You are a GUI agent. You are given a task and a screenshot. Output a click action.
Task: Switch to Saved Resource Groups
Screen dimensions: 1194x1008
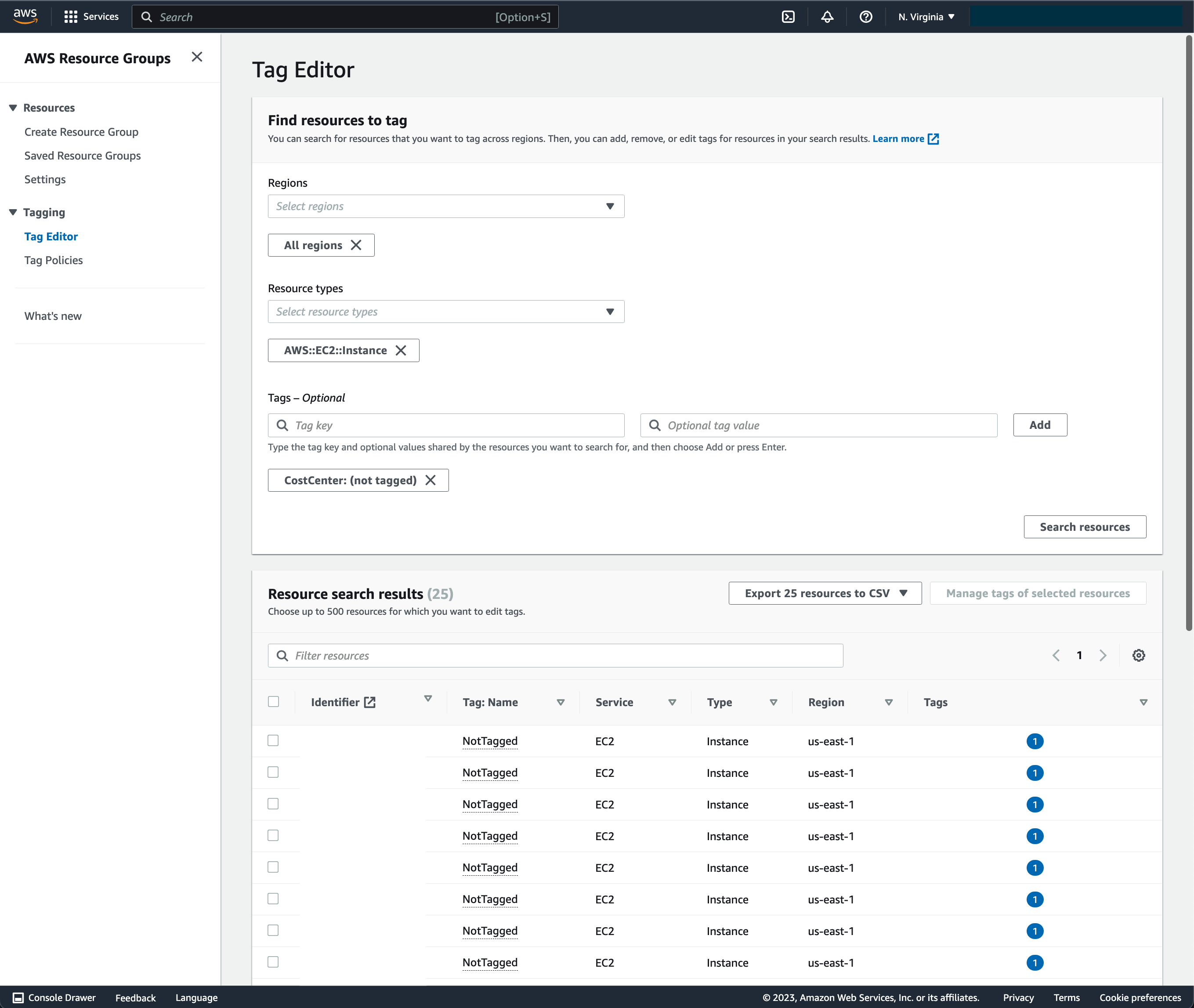(x=82, y=156)
